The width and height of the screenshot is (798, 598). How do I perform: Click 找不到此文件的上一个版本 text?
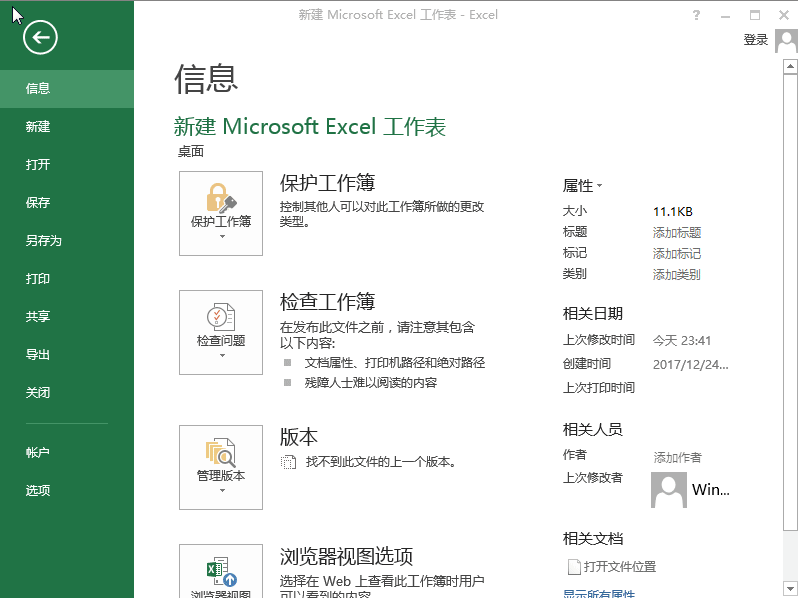[x=381, y=462]
